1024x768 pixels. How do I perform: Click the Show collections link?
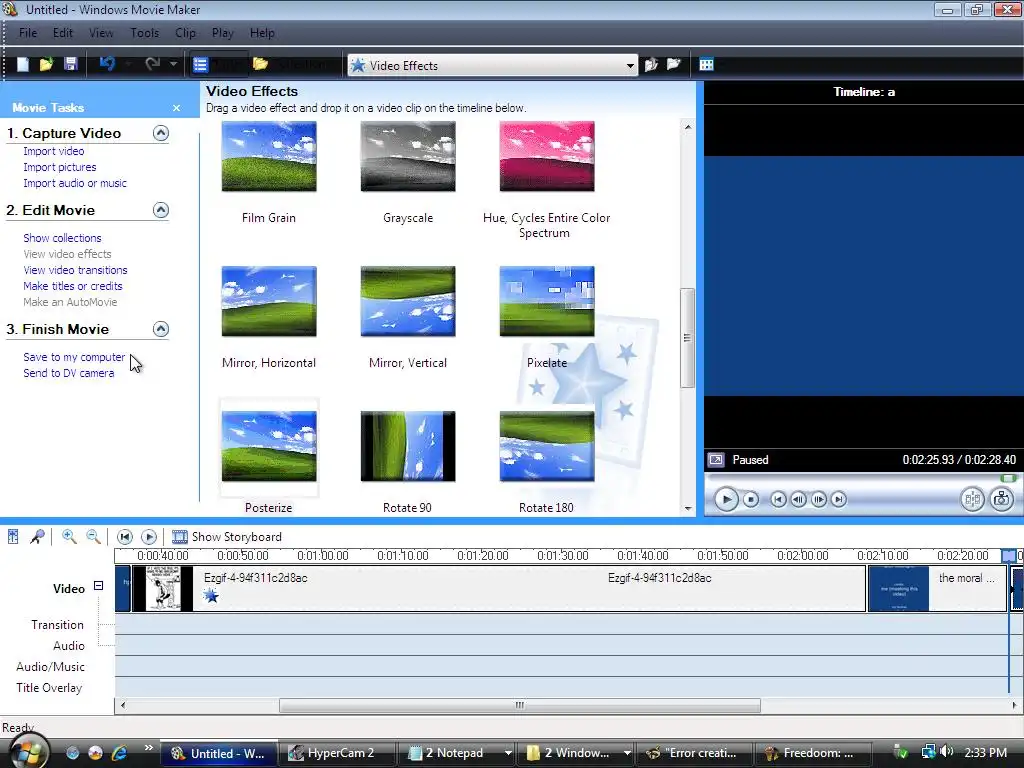[62, 238]
